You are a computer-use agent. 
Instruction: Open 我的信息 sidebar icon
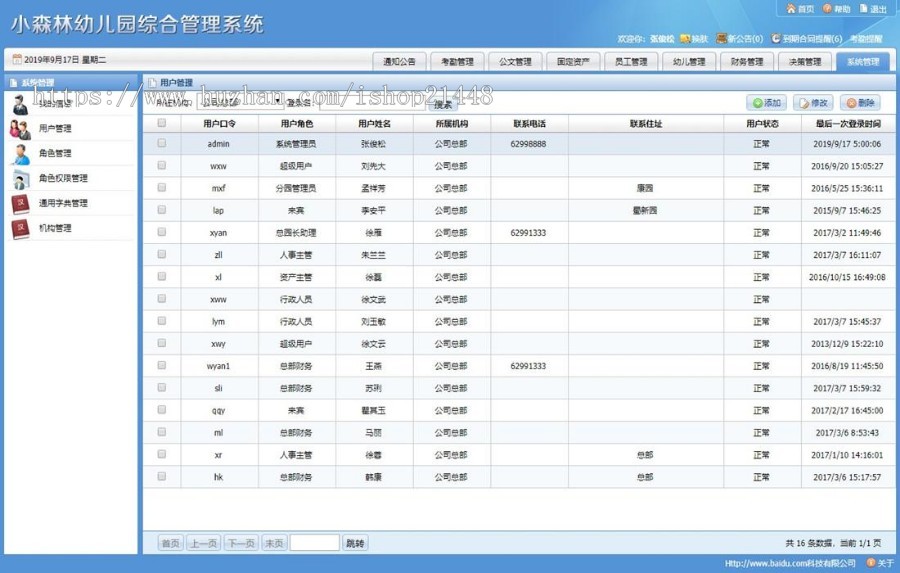pos(20,105)
